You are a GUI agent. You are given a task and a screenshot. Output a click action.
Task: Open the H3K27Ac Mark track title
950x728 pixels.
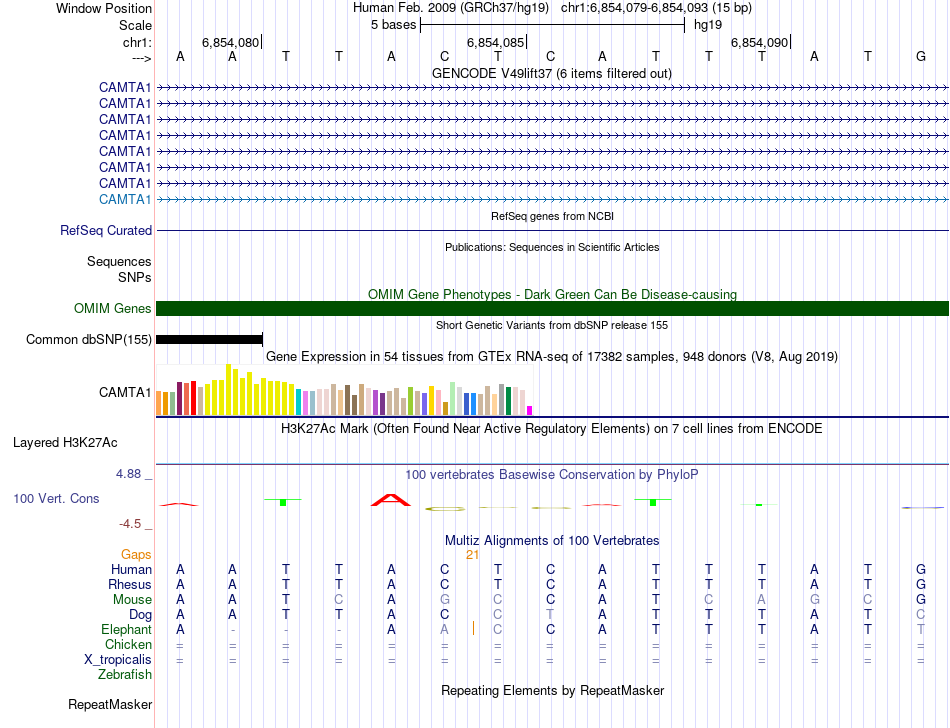click(x=552, y=428)
